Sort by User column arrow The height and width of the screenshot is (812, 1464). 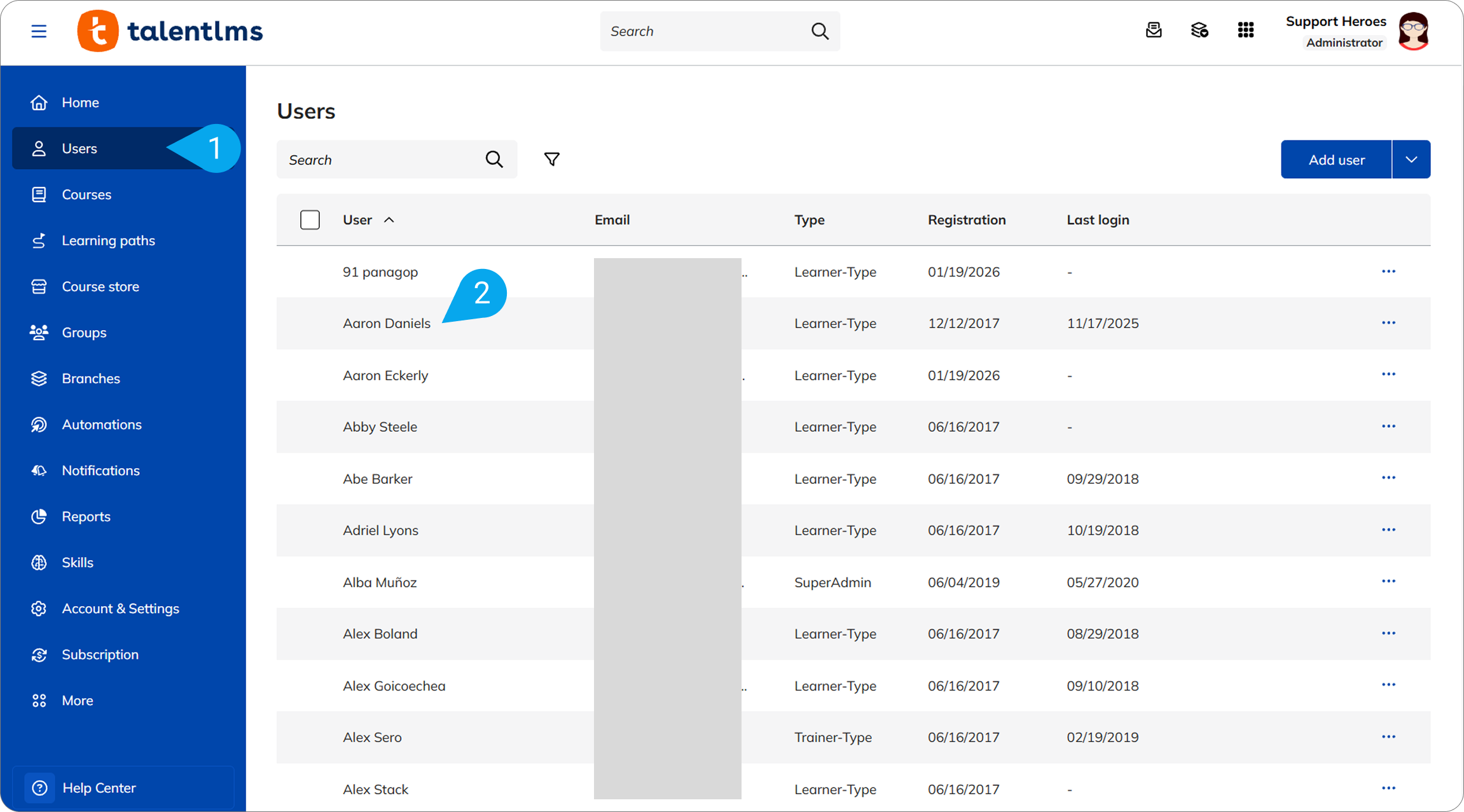point(389,220)
